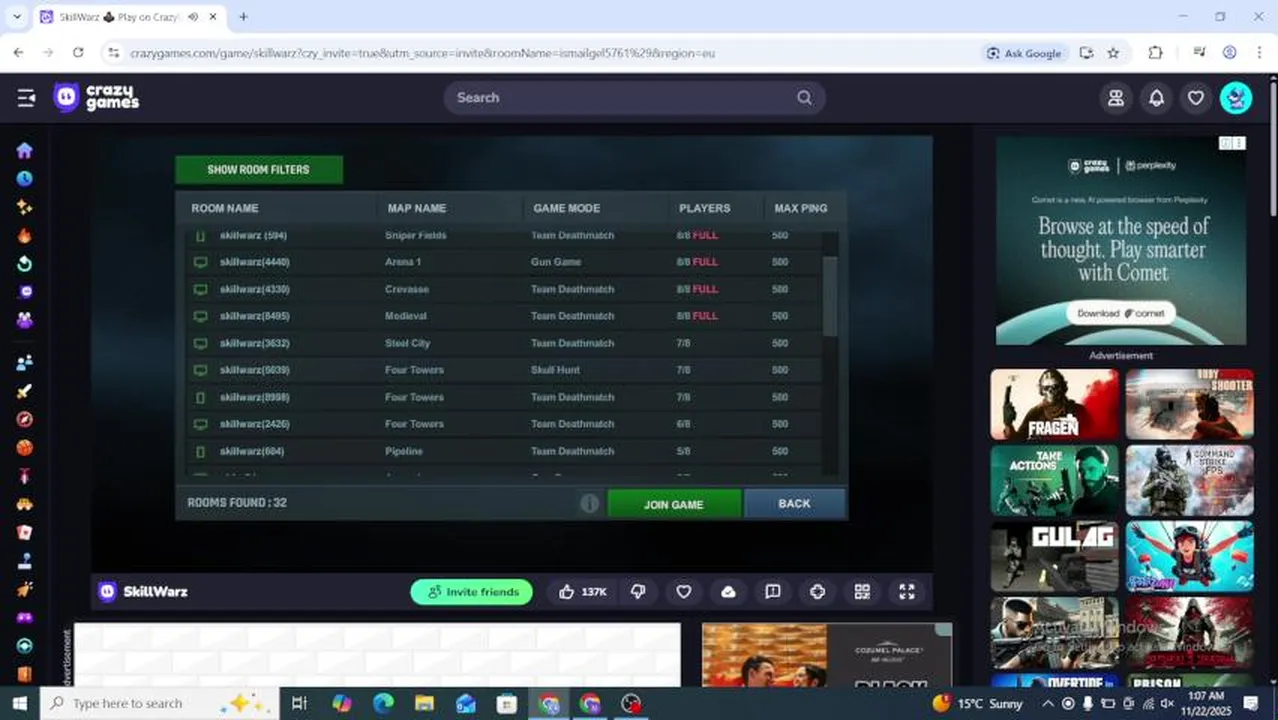The height and width of the screenshot is (720, 1278).
Task: Click the Invite friends button
Action: click(472, 592)
